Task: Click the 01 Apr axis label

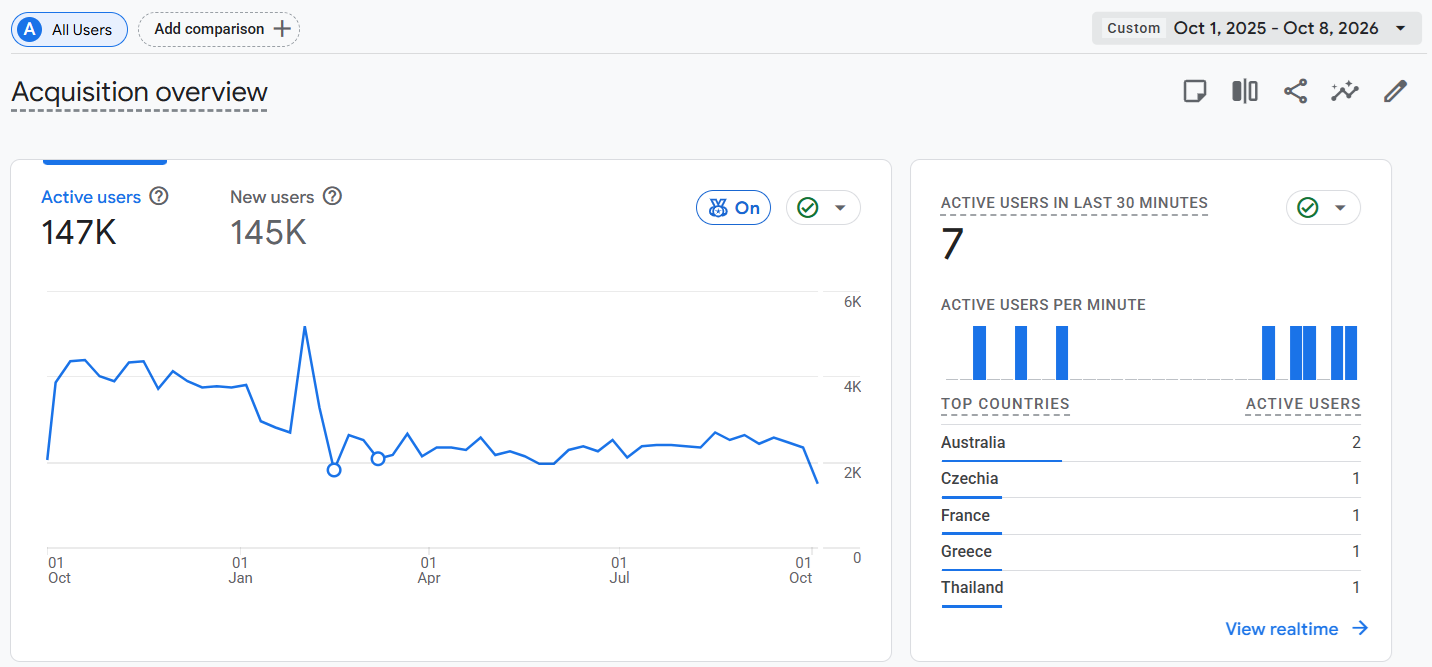Action: tap(429, 570)
